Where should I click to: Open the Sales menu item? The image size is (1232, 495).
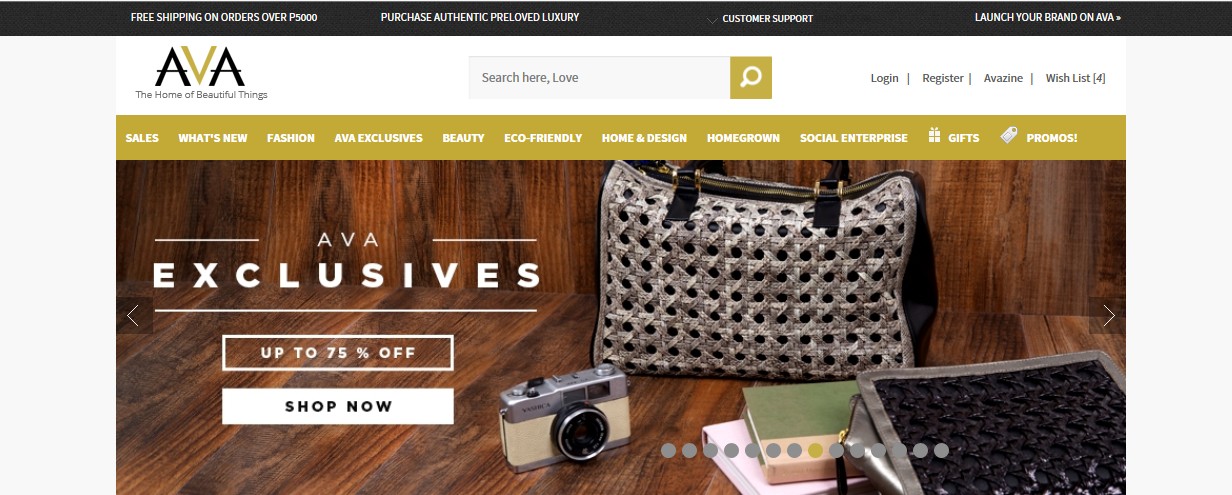point(142,138)
